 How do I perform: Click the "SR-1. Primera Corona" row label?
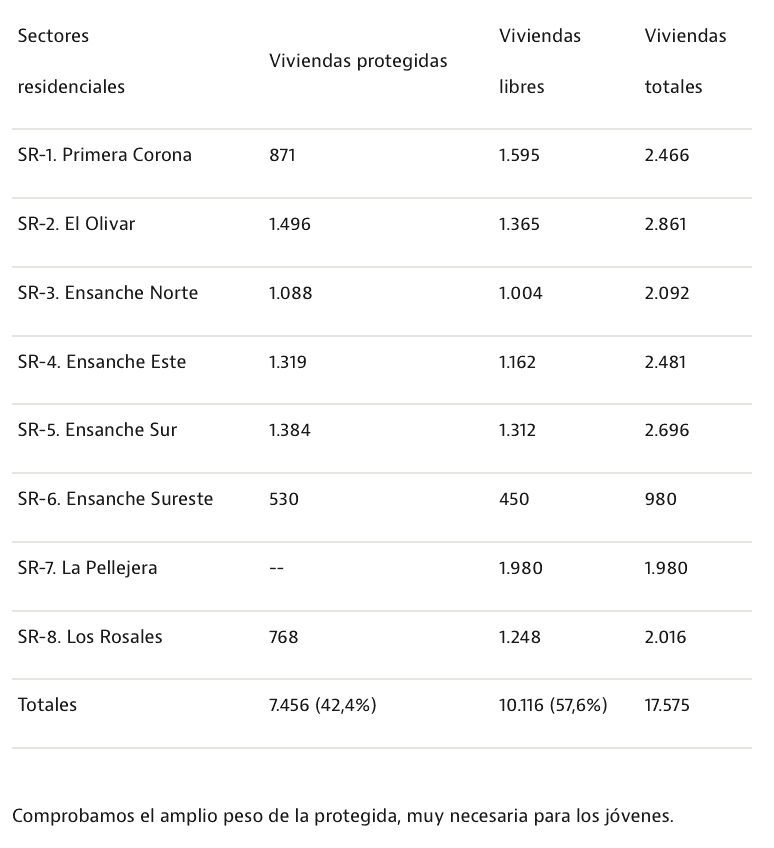point(105,155)
